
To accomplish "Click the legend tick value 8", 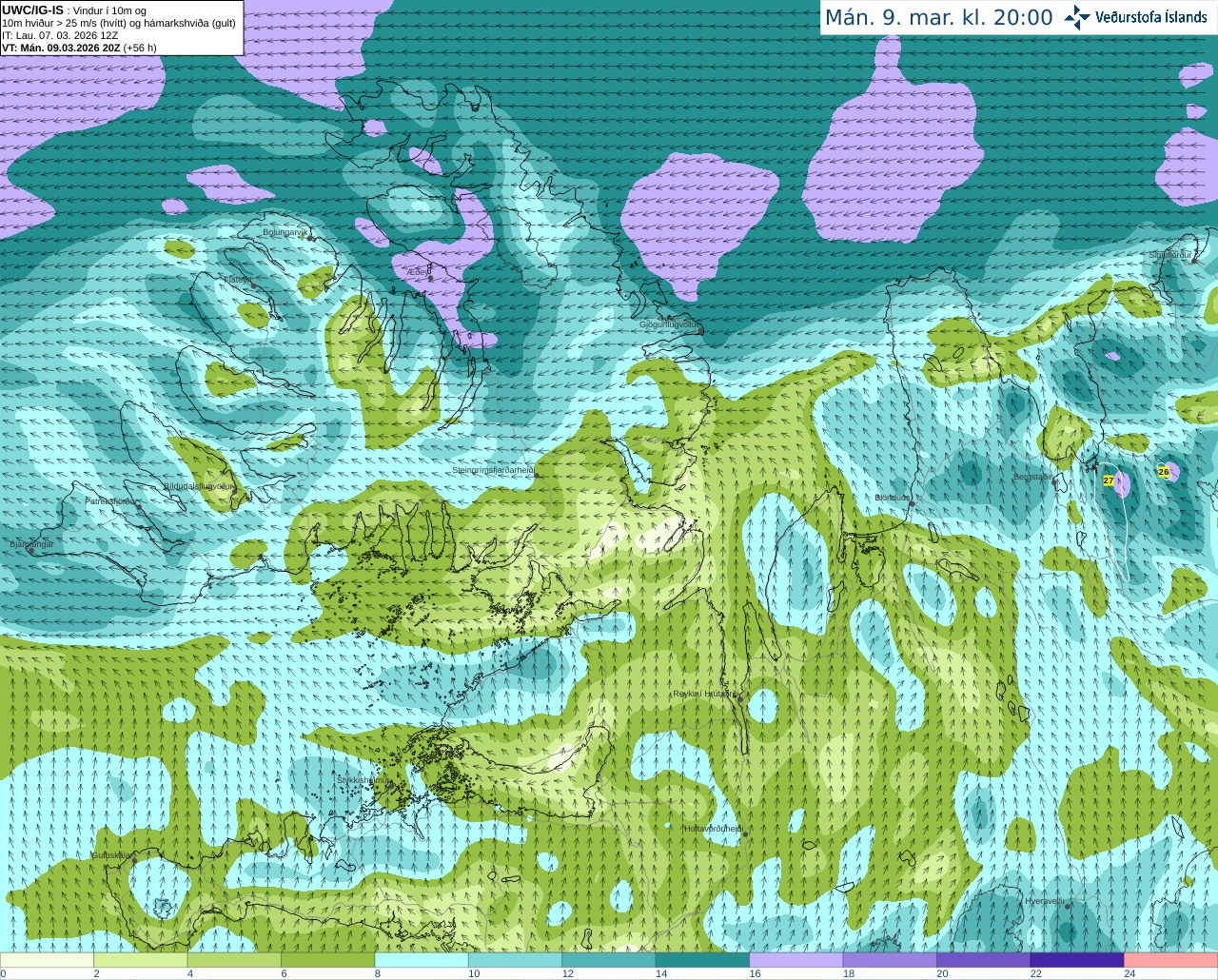I will 378,973.
